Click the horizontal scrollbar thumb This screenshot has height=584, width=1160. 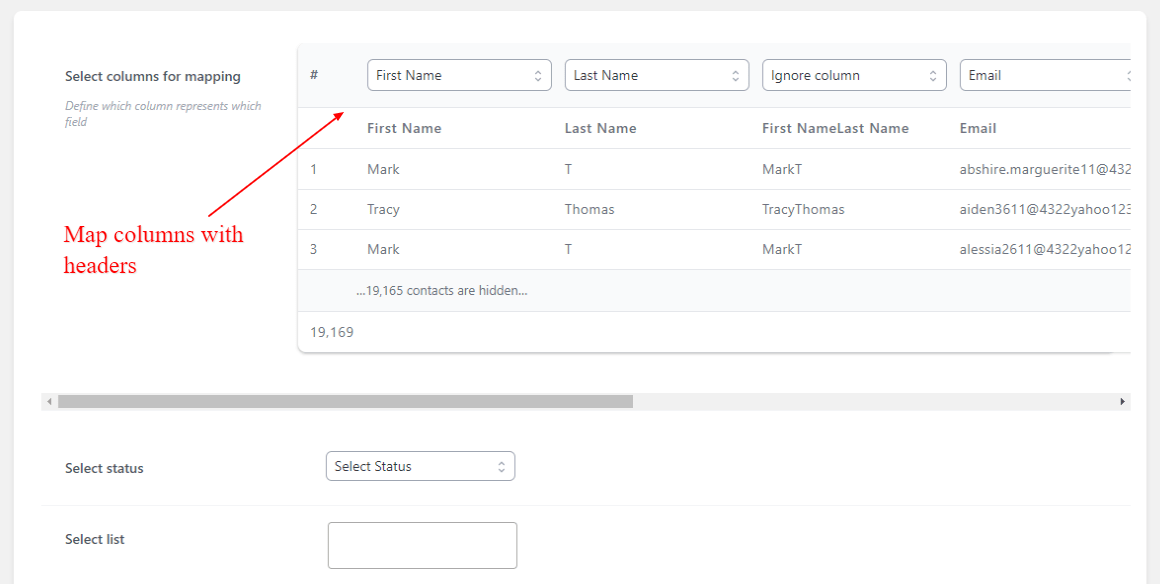point(345,401)
